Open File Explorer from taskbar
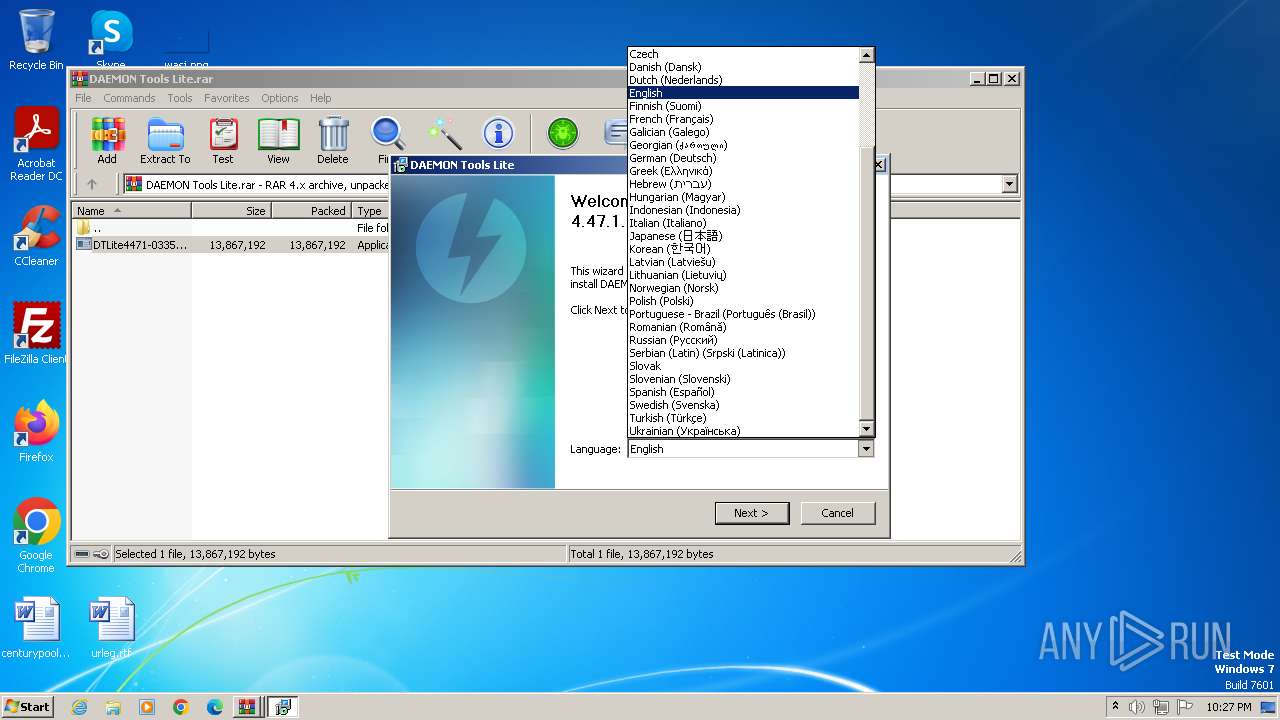Viewport: 1280px width, 720px height. pos(113,707)
